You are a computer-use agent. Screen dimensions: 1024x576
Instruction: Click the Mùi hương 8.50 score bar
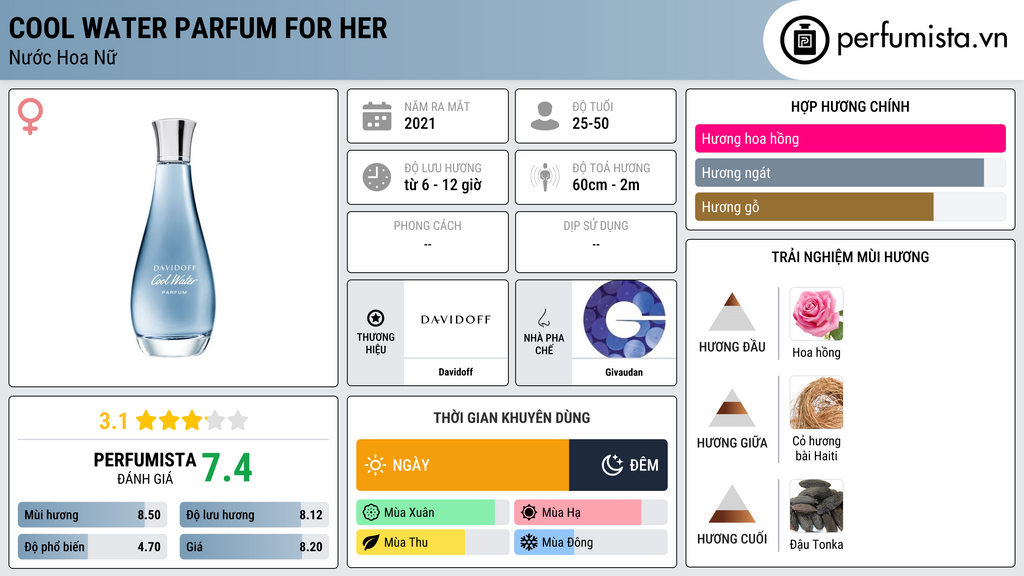(x=92, y=515)
